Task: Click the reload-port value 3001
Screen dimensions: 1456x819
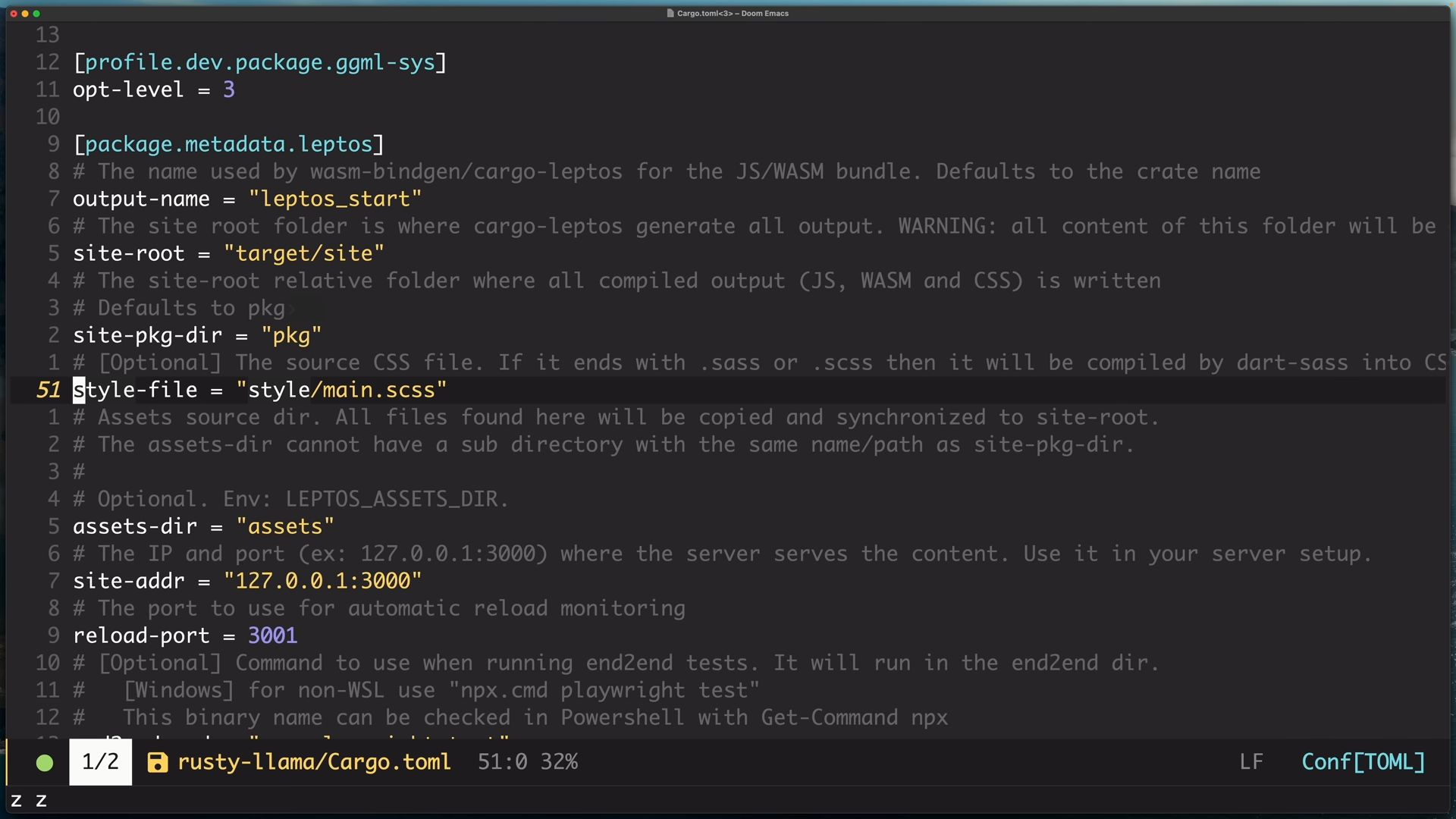Action: [x=272, y=636]
